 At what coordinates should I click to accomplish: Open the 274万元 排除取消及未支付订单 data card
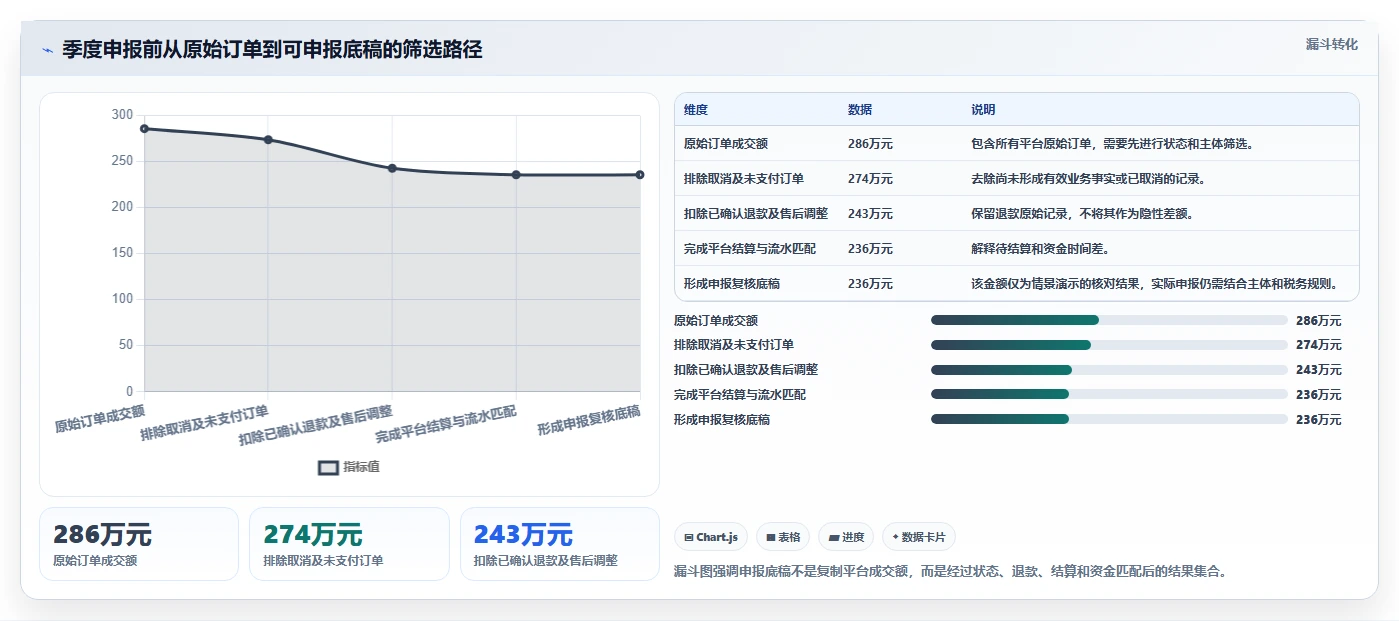(x=349, y=544)
